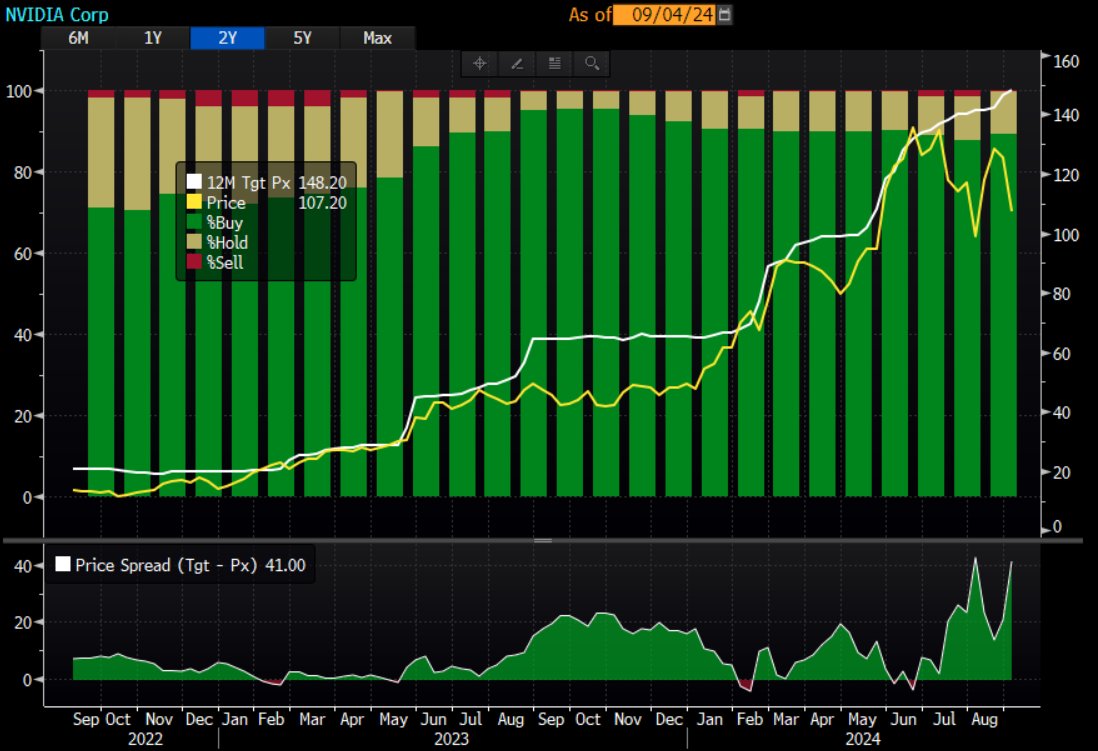Toggle the %Sell series in the legend
Screen dimensions: 1098x751
219,263
